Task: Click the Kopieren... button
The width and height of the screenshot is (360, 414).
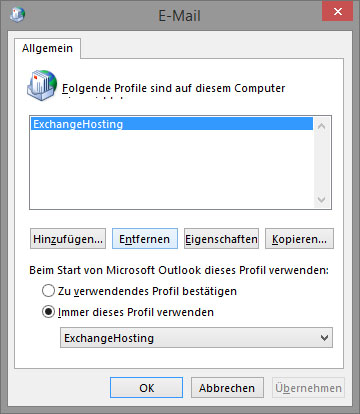Action: coord(299,239)
